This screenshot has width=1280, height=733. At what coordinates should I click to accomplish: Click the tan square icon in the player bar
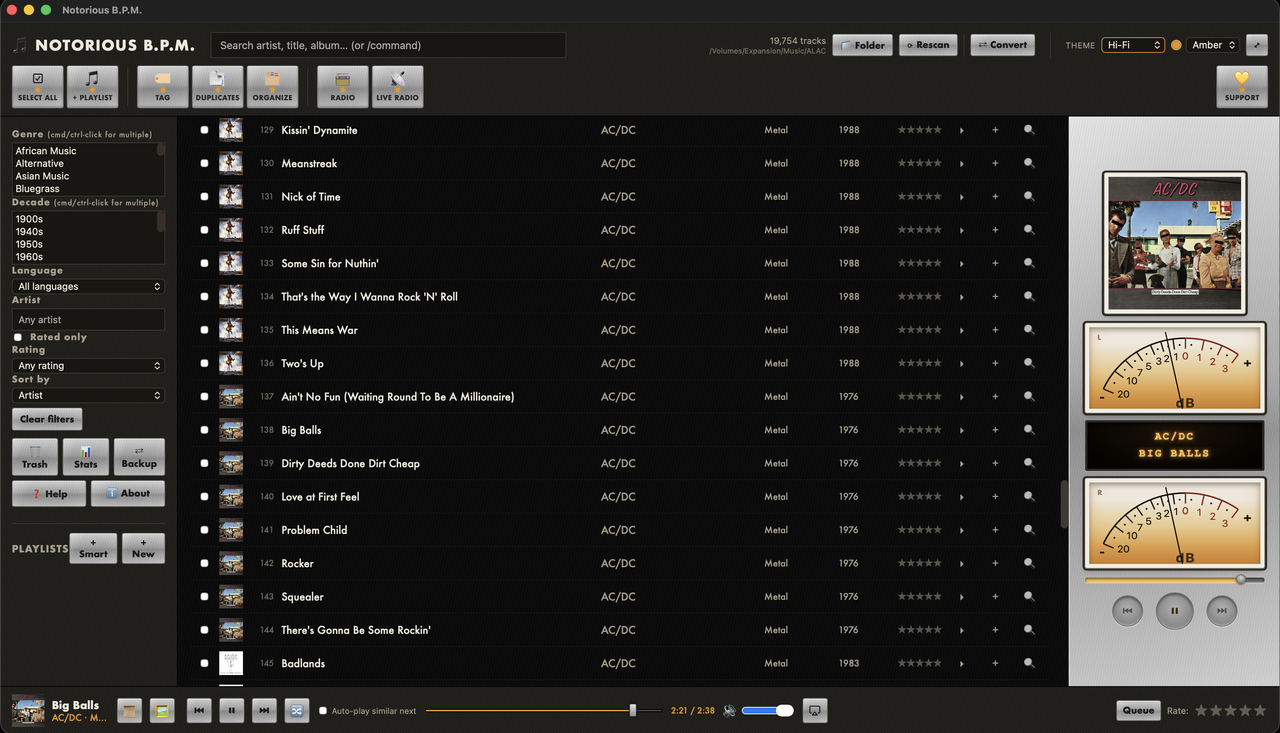129,710
